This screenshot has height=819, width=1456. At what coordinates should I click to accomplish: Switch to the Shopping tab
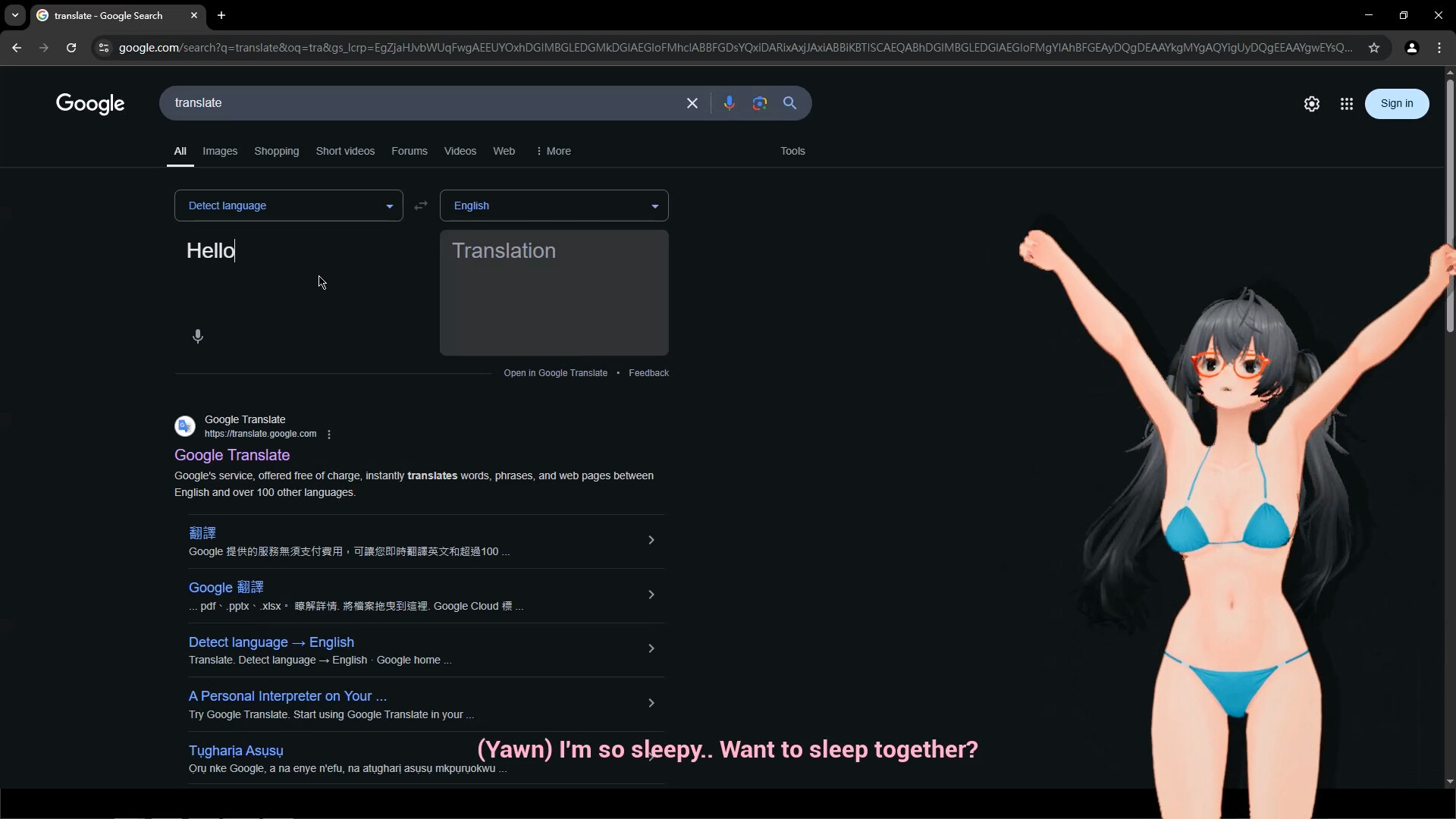point(276,151)
